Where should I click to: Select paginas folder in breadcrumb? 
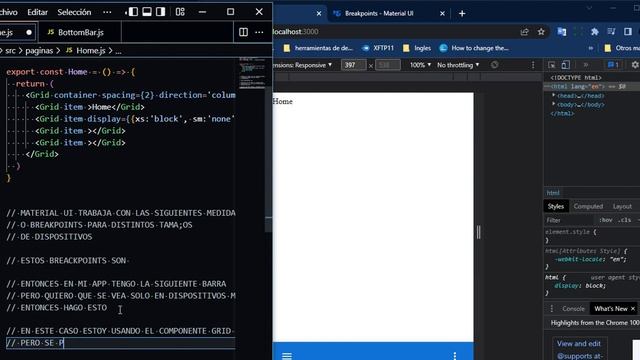click(39, 51)
